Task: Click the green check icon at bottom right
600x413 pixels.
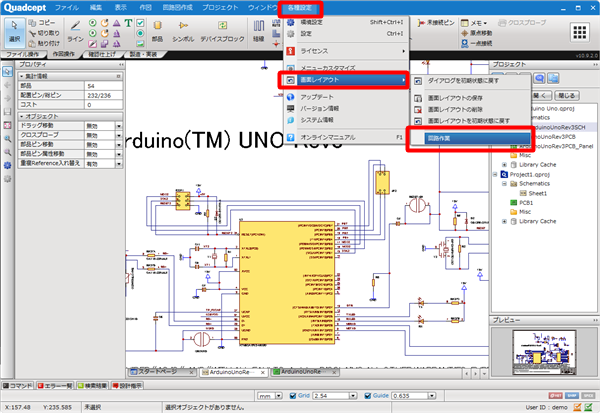Action: click(589, 407)
